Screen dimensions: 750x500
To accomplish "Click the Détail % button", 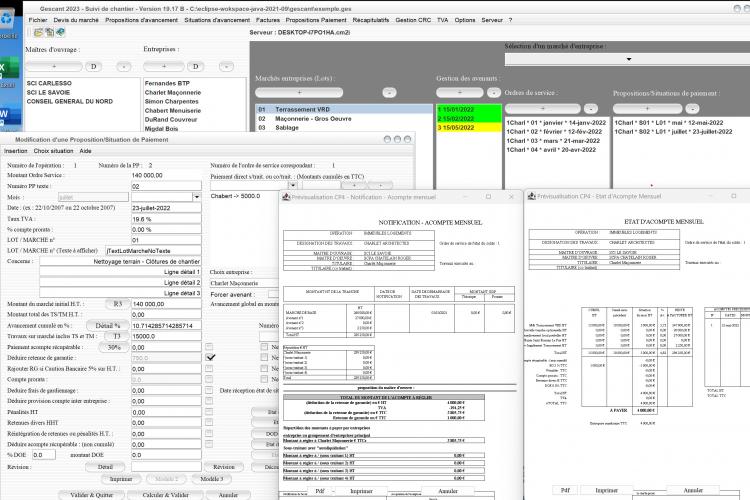I will (x=107, y=325).
